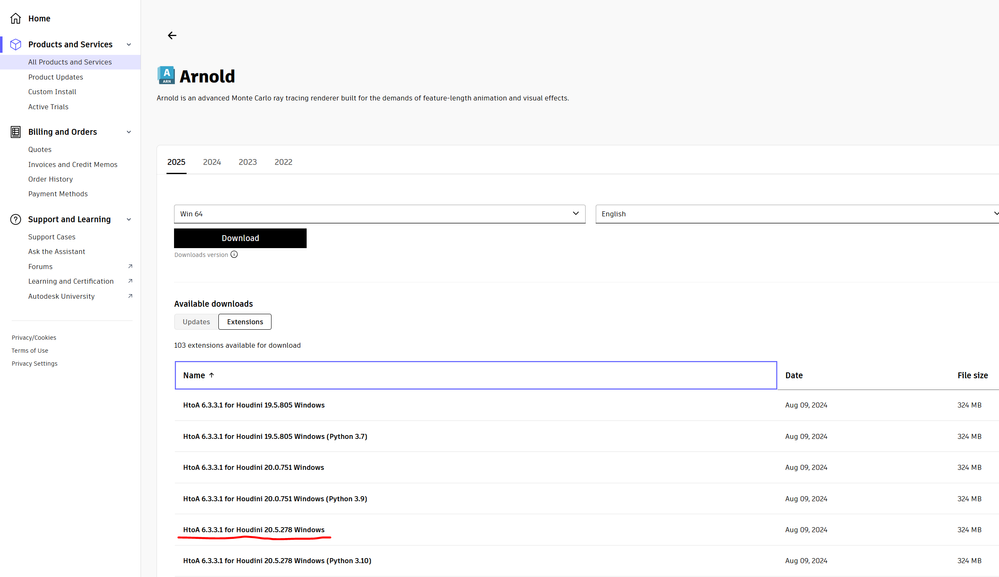Open Privacy/Cookies footer link
Screen dimensions: 999x577
point(34,338)
